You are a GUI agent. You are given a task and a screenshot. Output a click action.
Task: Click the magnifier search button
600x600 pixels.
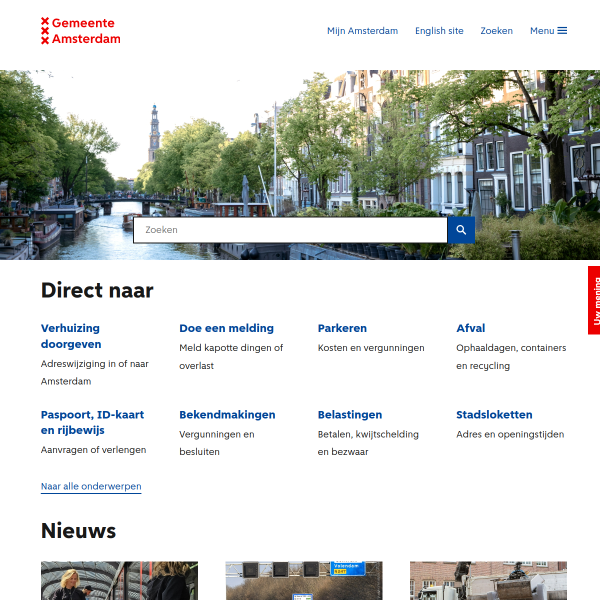(461, 230)
